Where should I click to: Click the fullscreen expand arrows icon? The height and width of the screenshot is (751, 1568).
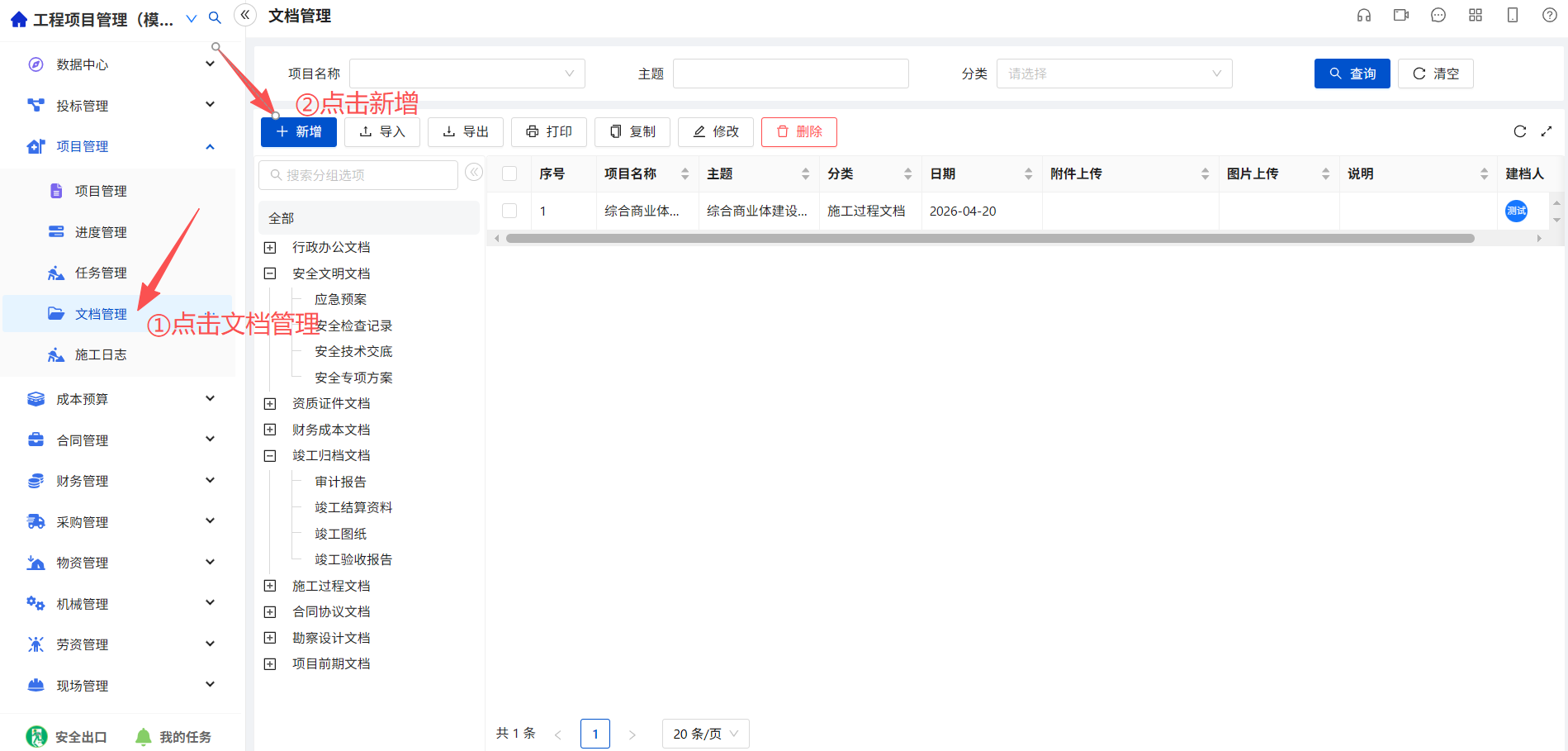coord(1547,131)
